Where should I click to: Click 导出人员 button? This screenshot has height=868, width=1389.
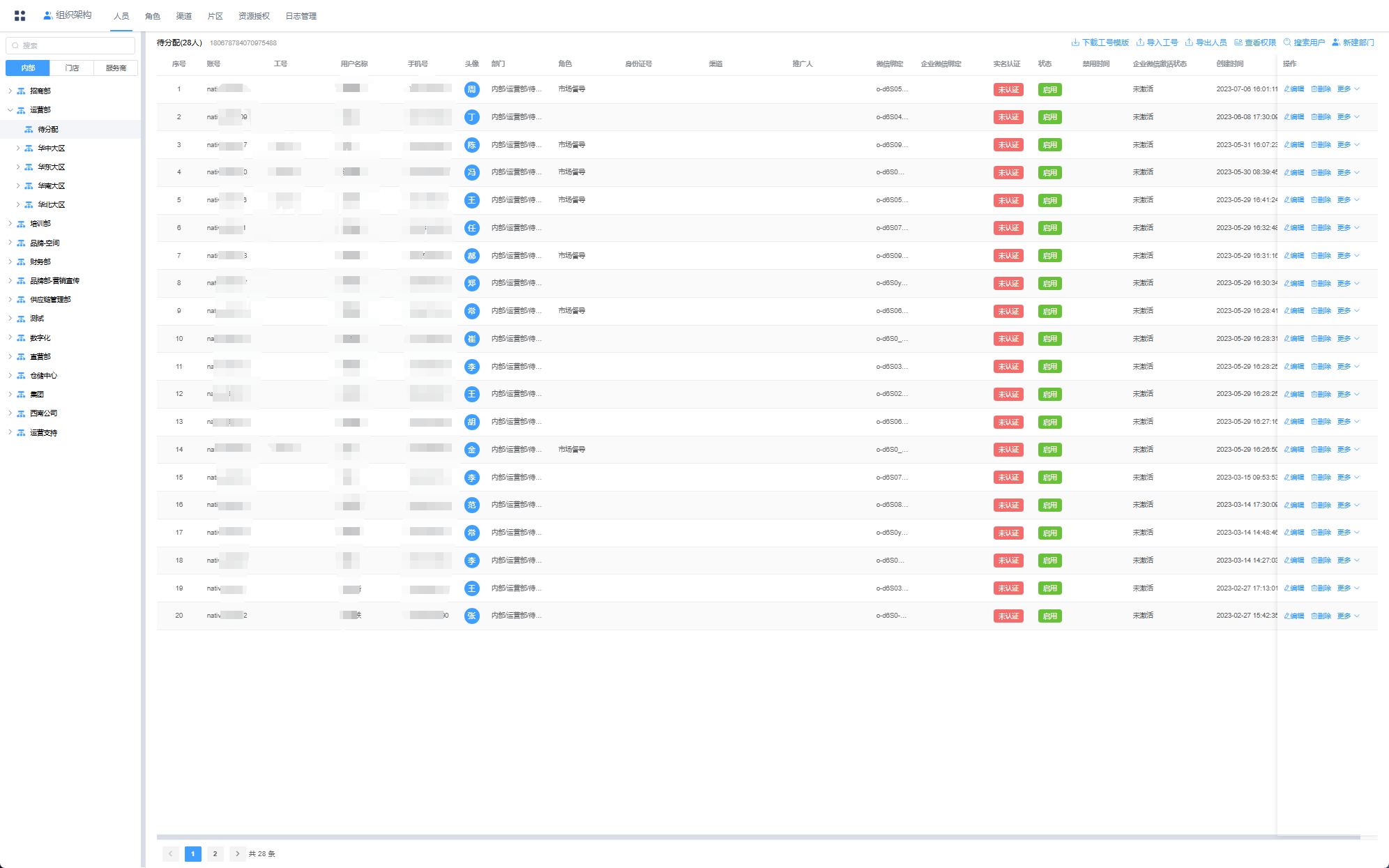click(x=1206, y=43)
